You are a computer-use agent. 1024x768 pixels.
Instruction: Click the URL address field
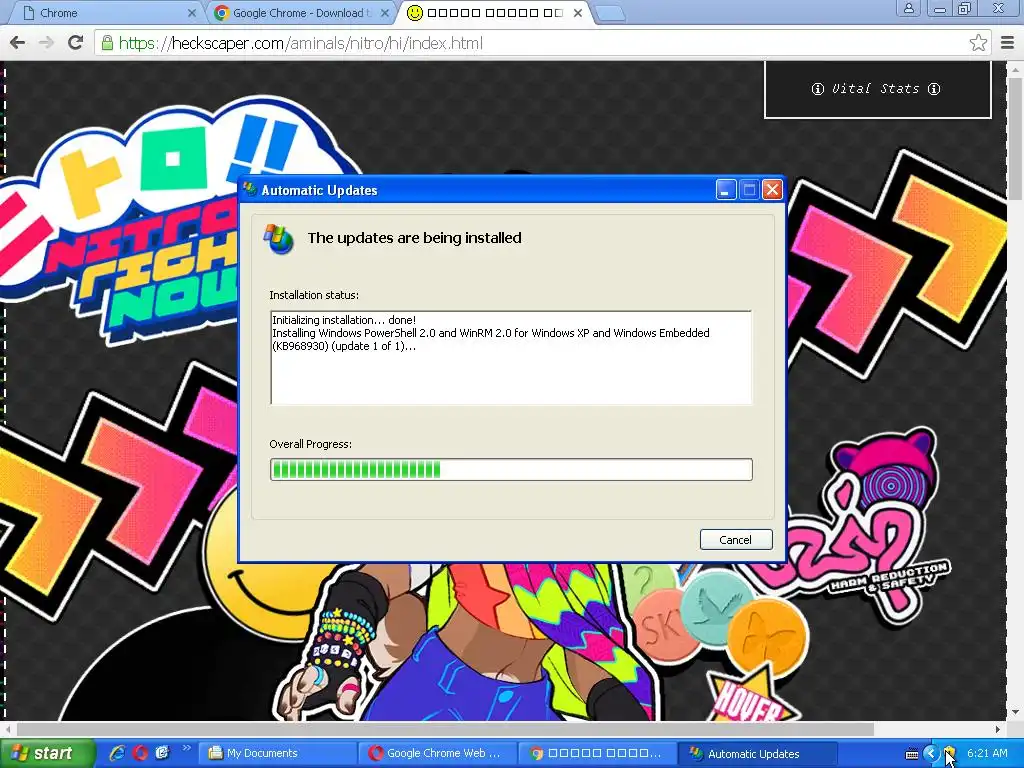(542, 43)
